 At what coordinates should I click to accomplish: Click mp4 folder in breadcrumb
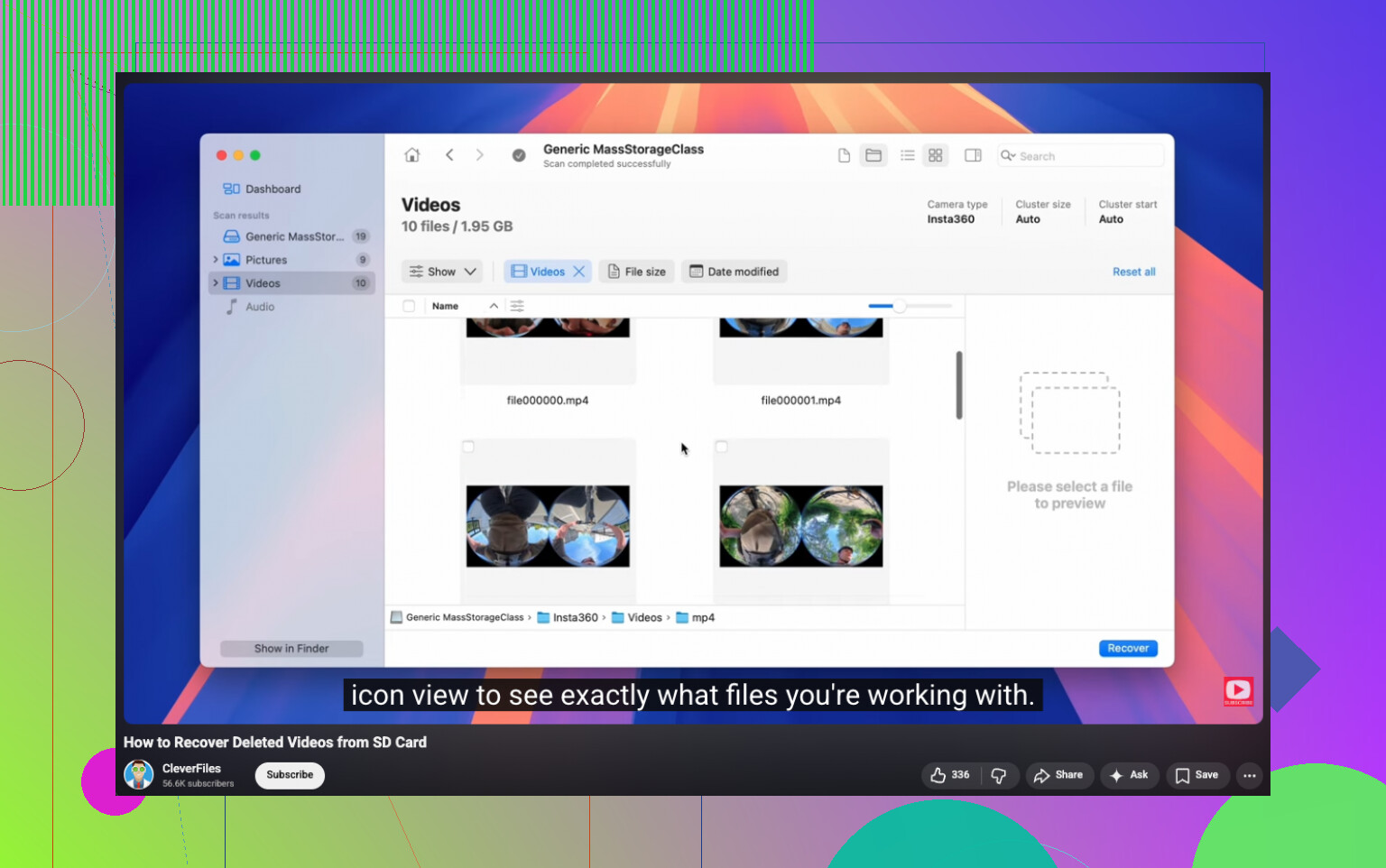tap(696, 617)
